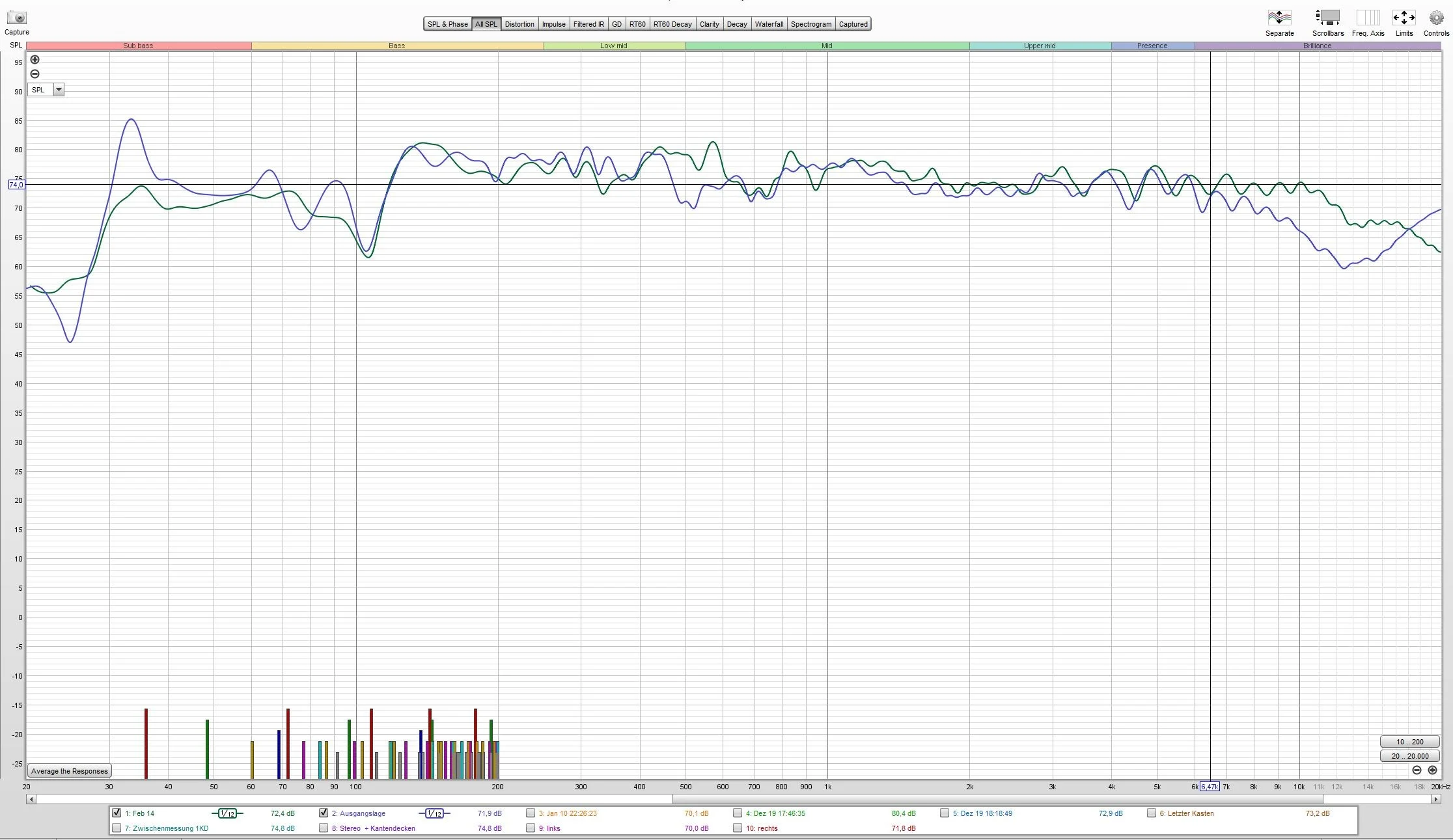Viewport: 1453px width, 840px height.
Task: Switch to the RT60 Decay tab
Action: click(x=672, y=24)
